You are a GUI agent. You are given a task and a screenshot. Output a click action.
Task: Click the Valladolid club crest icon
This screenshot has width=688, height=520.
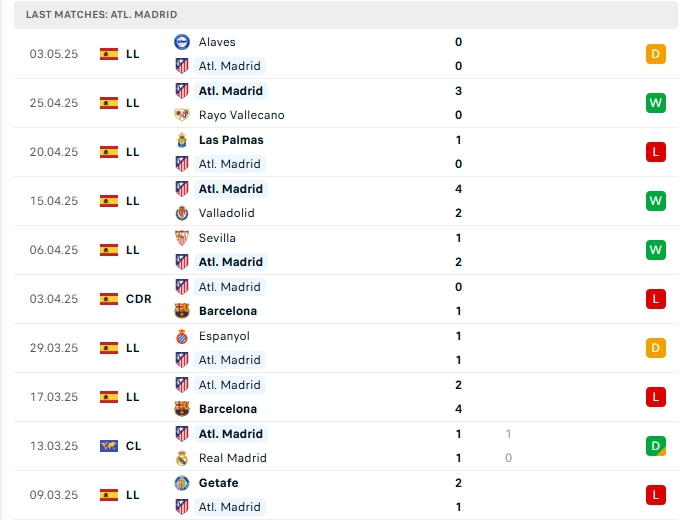[182, 213]
